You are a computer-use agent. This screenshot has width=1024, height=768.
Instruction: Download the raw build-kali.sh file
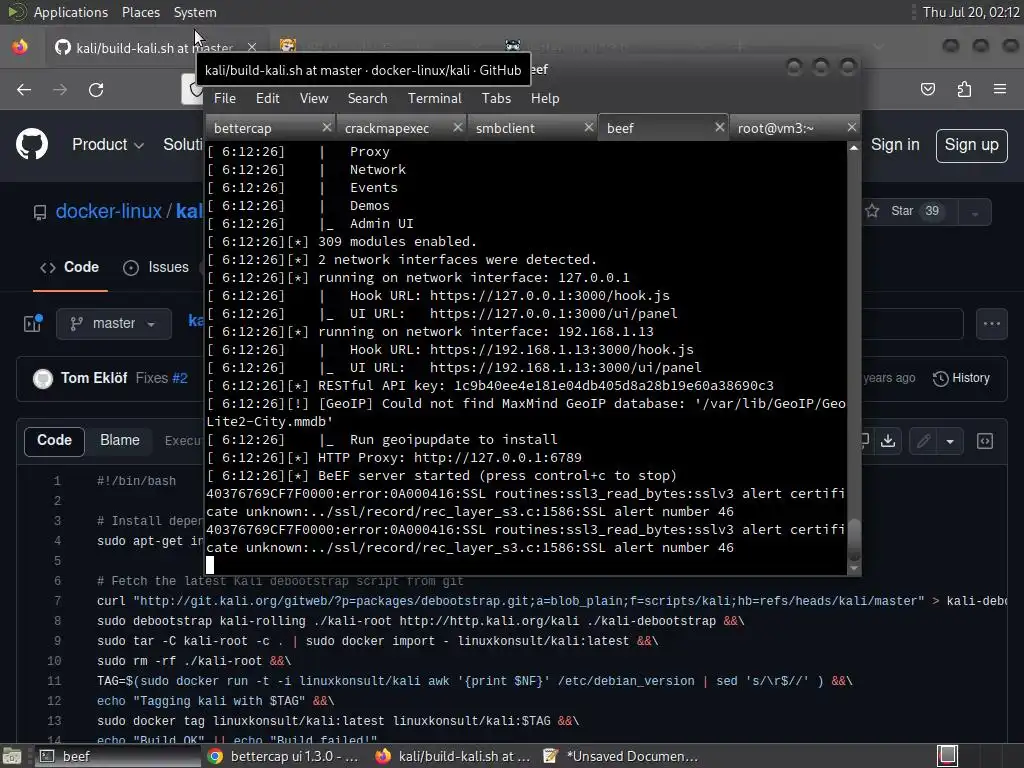coord(888,441)
